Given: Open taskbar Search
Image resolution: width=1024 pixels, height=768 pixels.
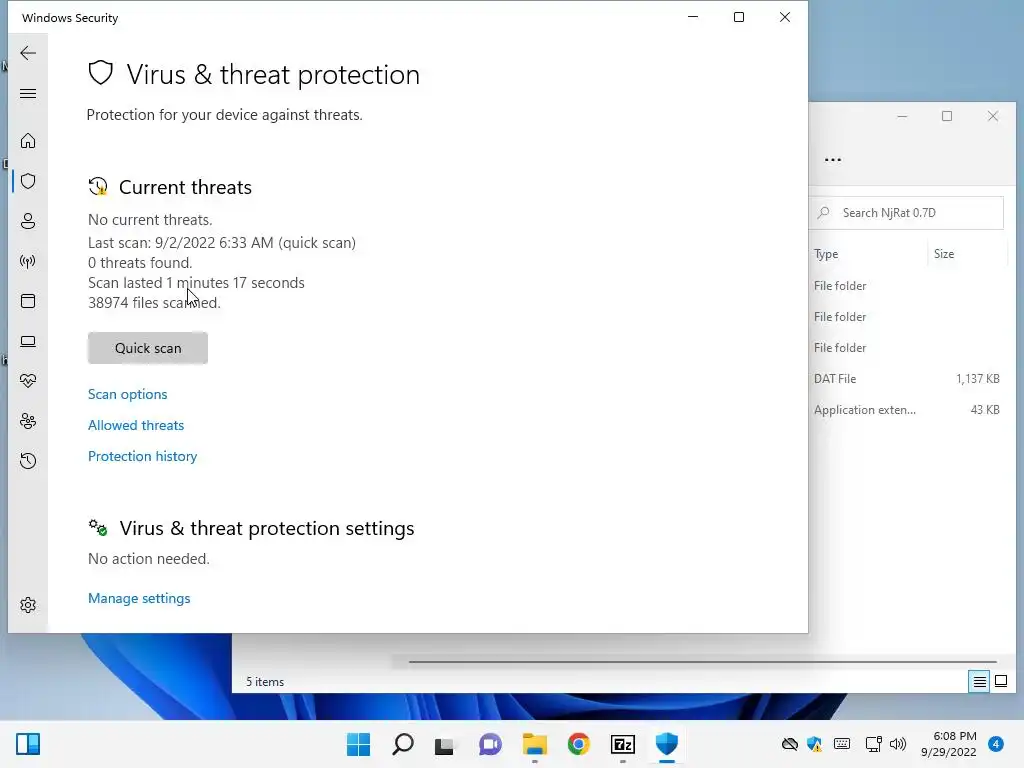Looking at the screenshot, I should tap(403, 744).
